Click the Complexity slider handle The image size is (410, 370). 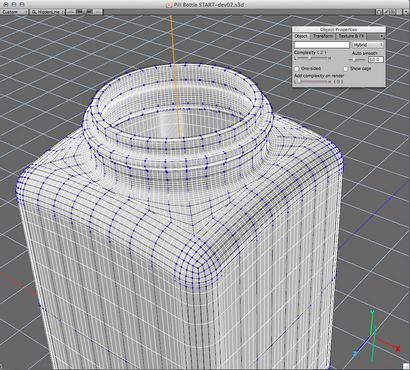coord(310,58)
